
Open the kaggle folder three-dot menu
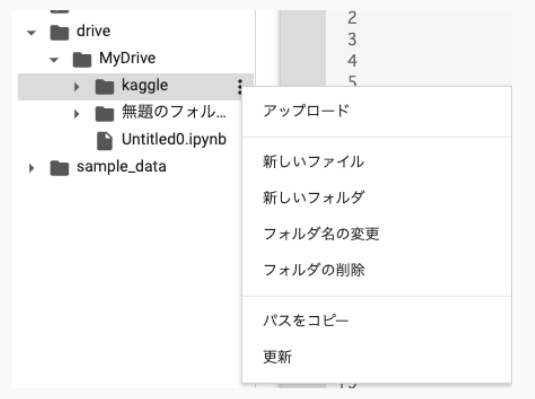[x=240, y=87]
